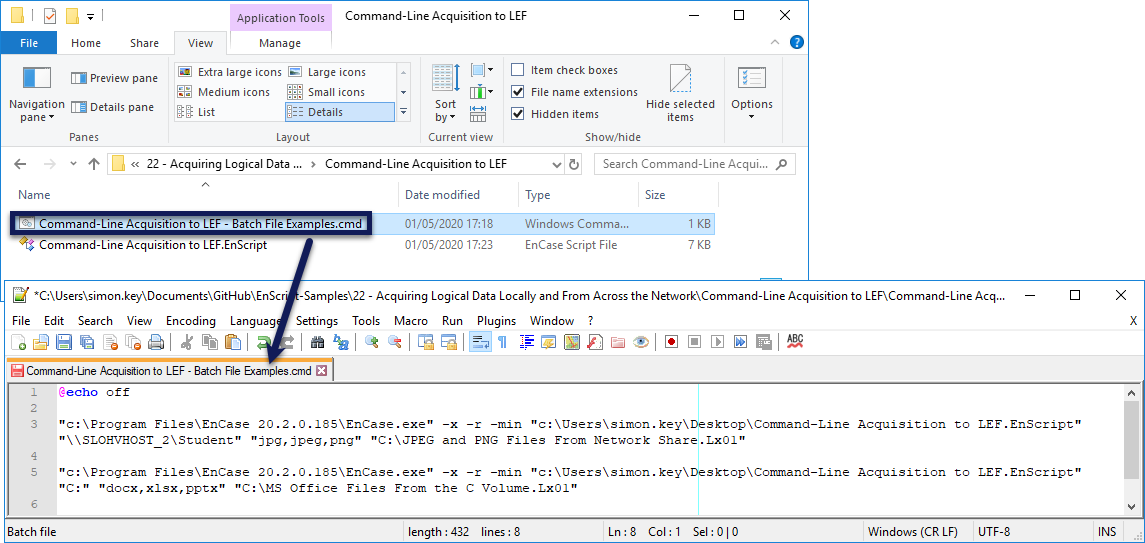Click the ABC spell check icon
The image size is (1145, 543).
pyautogui.click(x=795, y=342)
